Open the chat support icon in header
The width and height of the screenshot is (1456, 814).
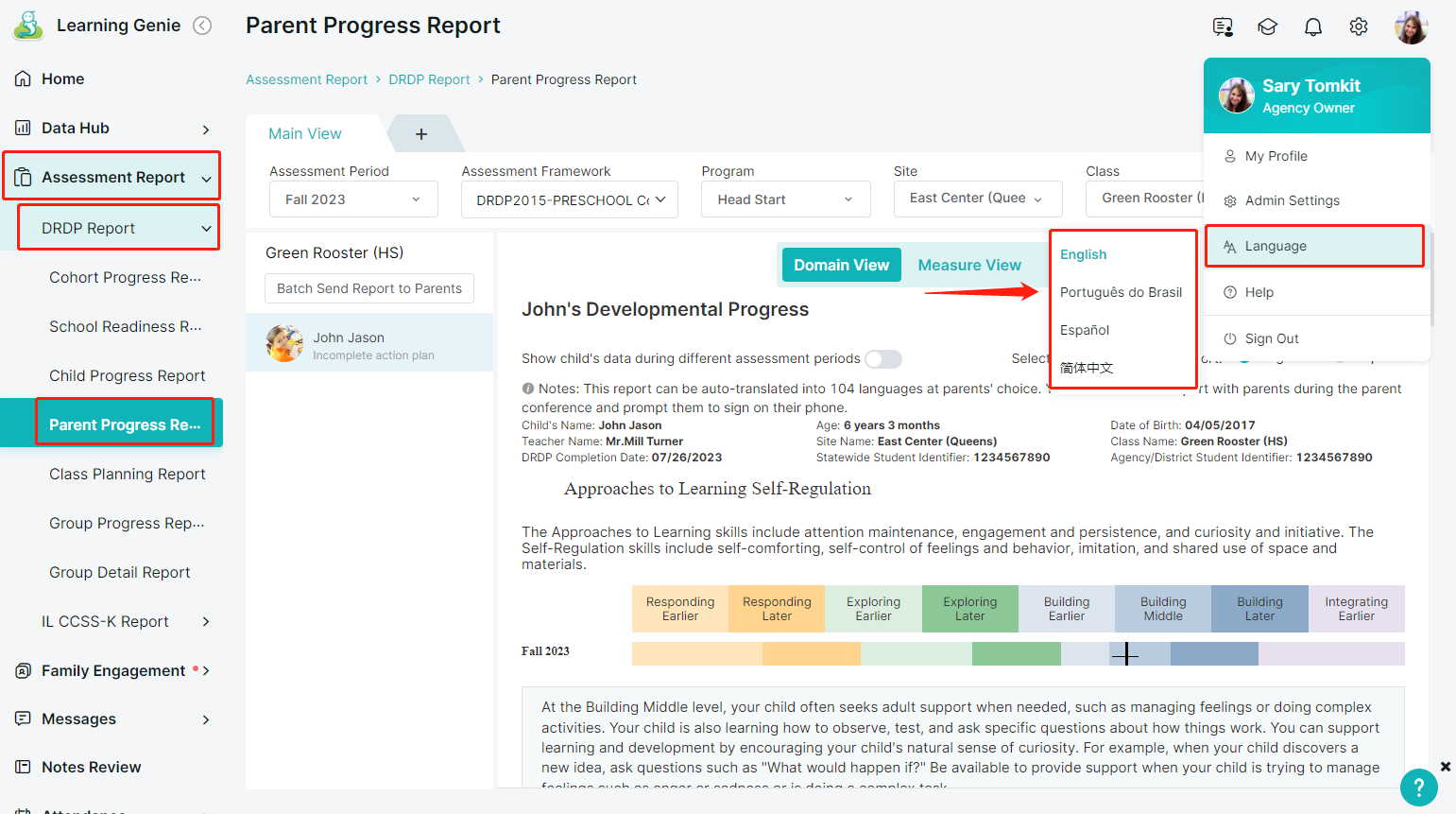[1223, 27]
